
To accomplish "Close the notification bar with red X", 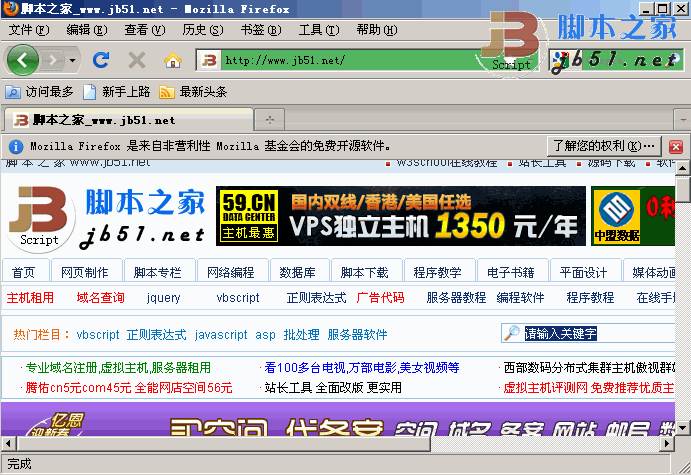I will tap(676, 146).
